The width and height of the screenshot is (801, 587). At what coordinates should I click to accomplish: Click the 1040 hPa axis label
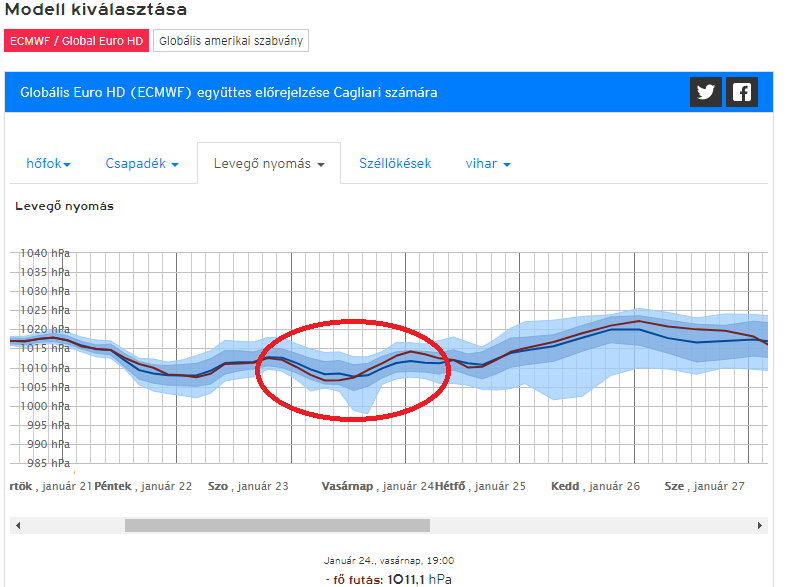pyautogui.click(x=45, y=253)
